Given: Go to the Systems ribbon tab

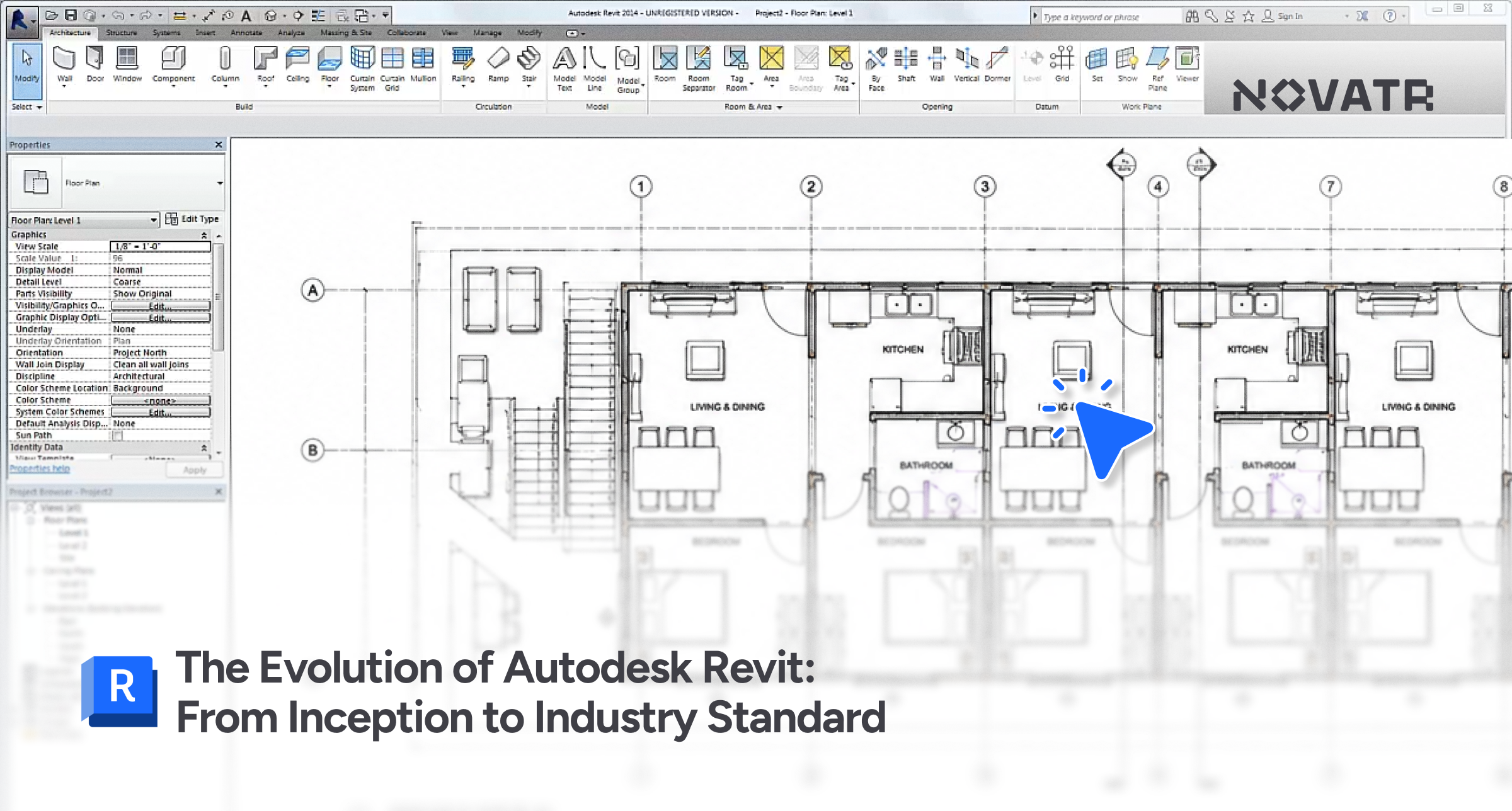Looking at the screenshot, I should click(x=166, y=33).
